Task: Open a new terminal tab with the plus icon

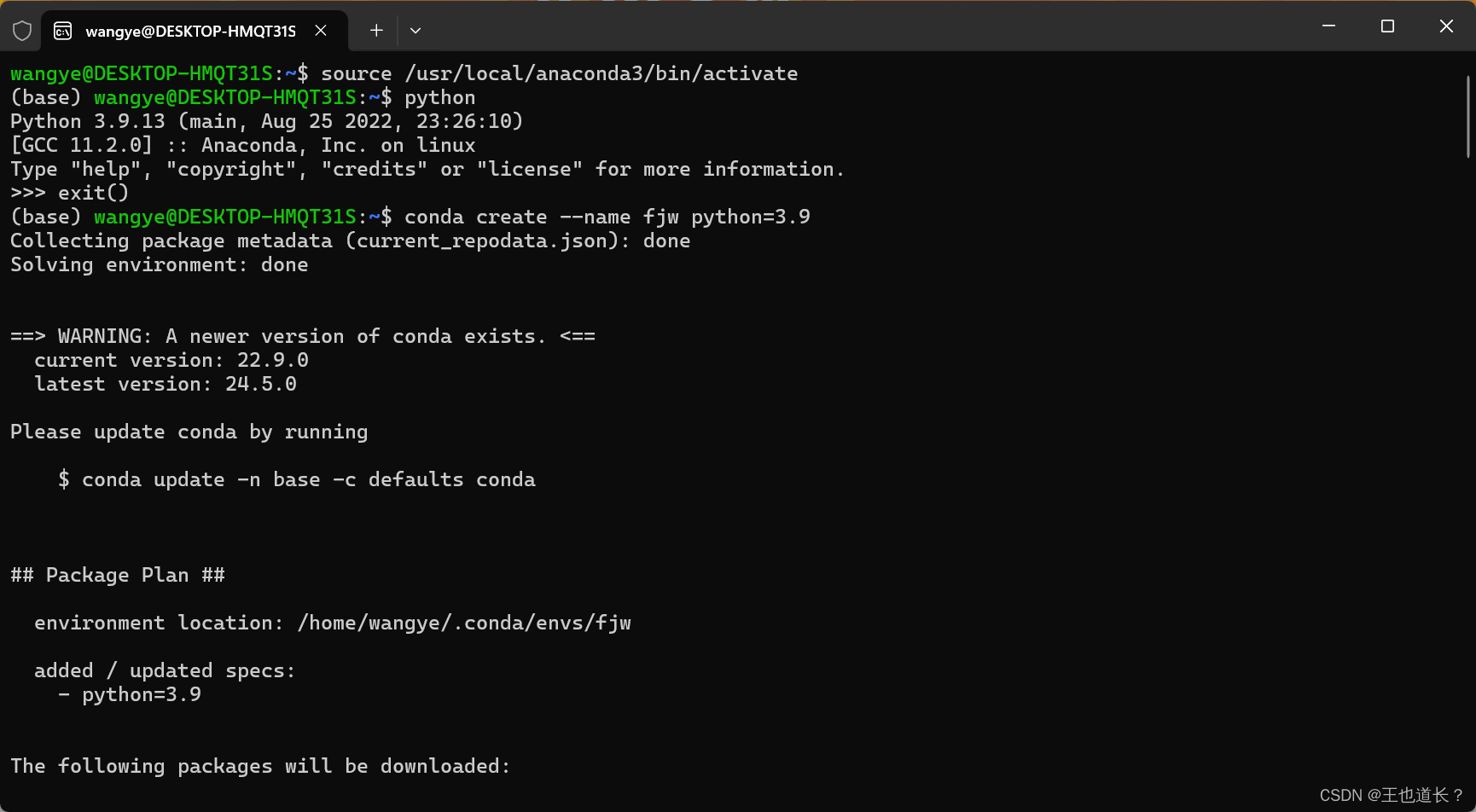Action: (375, 30)
